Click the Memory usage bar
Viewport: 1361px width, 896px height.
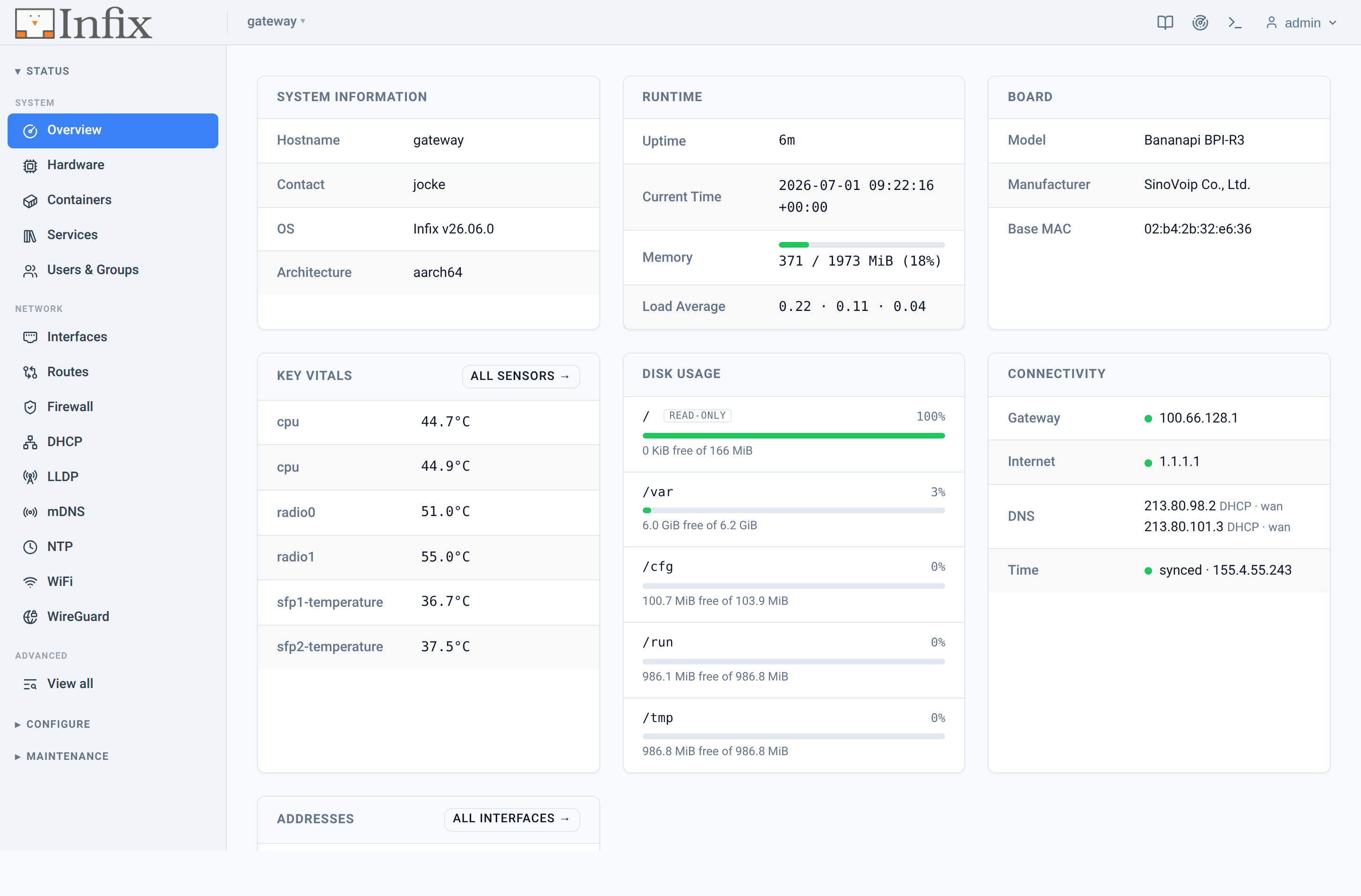pyautogui.click(x=861, y=245)
